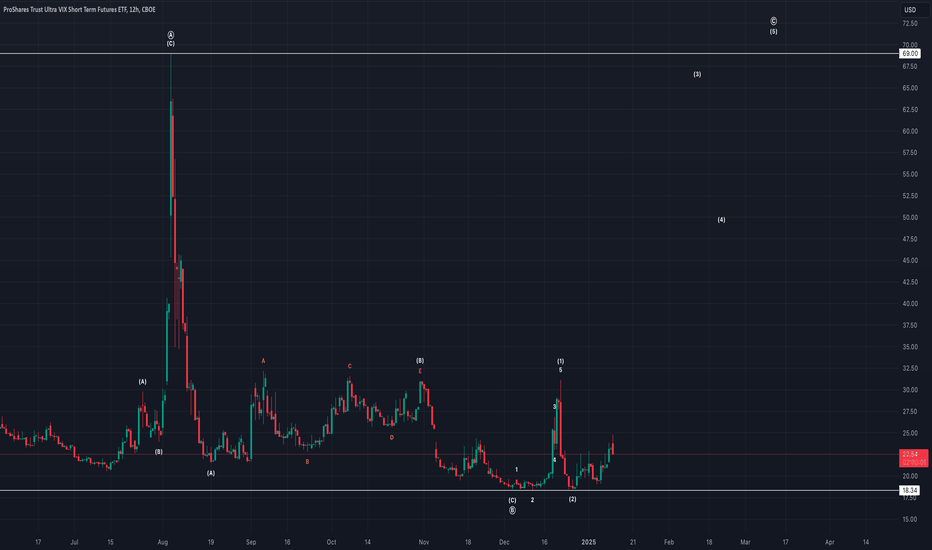Click the 72.50 price scale value
Image resolution: width=932 pixels, height=550 pixels.
[910, 23]
